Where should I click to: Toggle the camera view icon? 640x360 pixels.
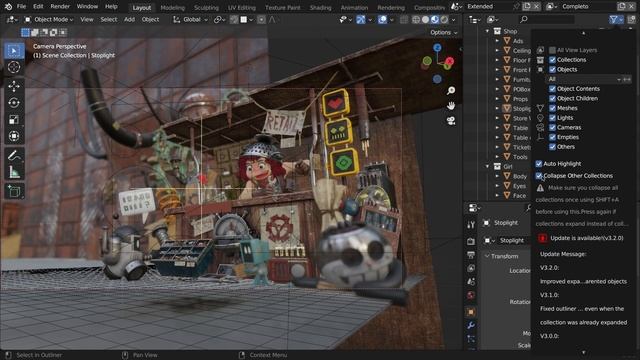tap(451, 120)
